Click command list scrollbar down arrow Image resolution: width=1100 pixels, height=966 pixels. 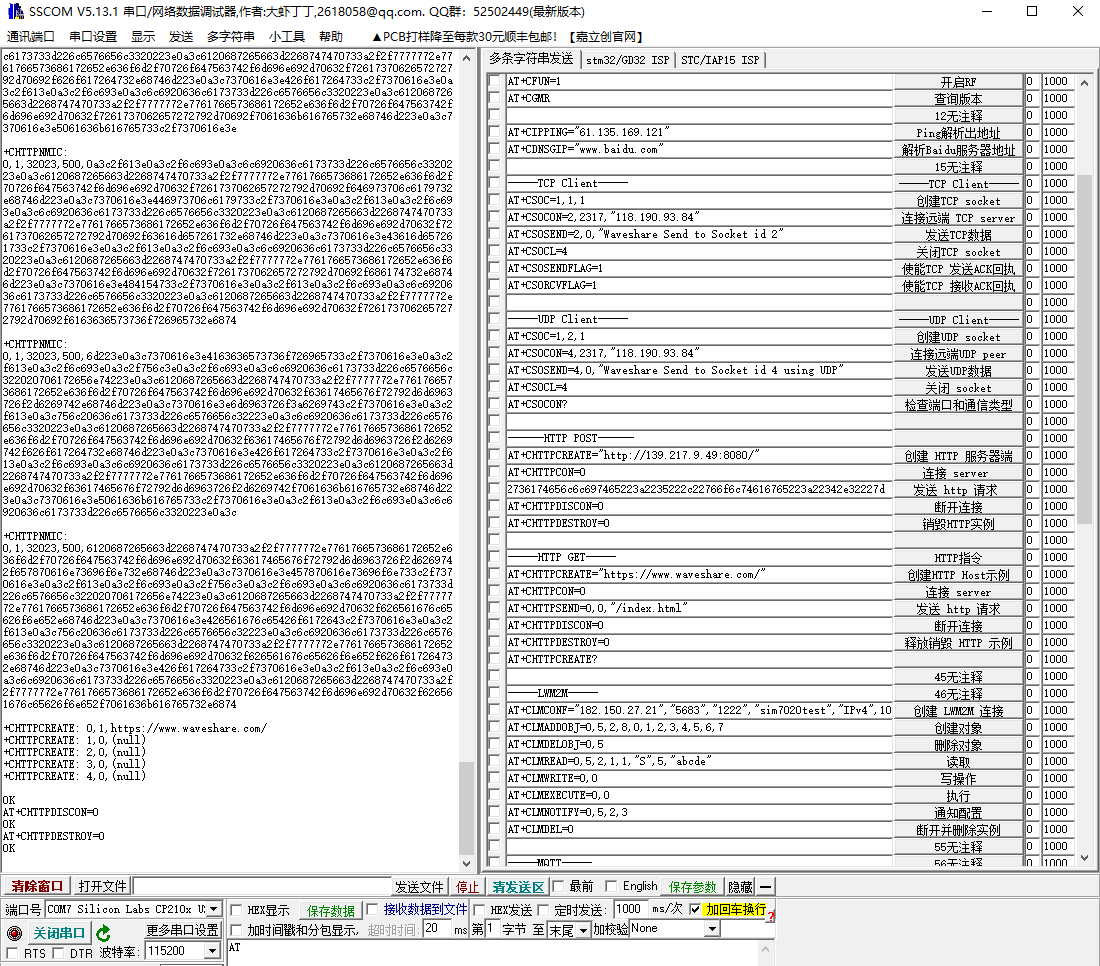1085,857
